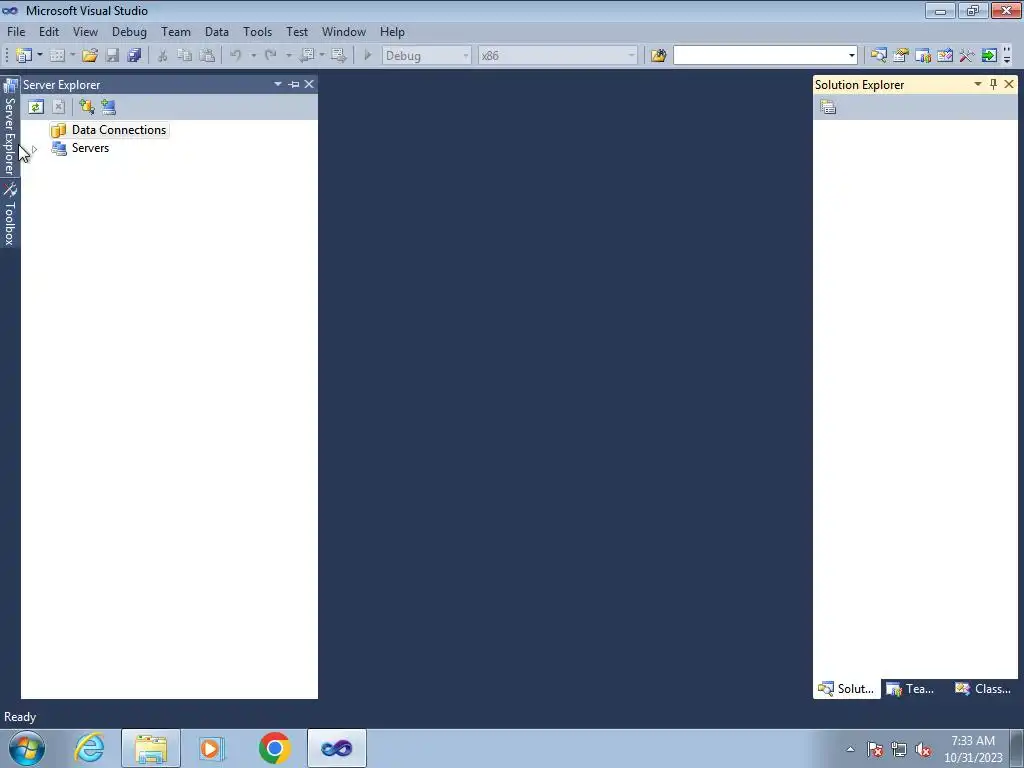Screen dimensions: 1024x768
Task: Open Google Chrome from the taskbar
Action: coord(274,748)
